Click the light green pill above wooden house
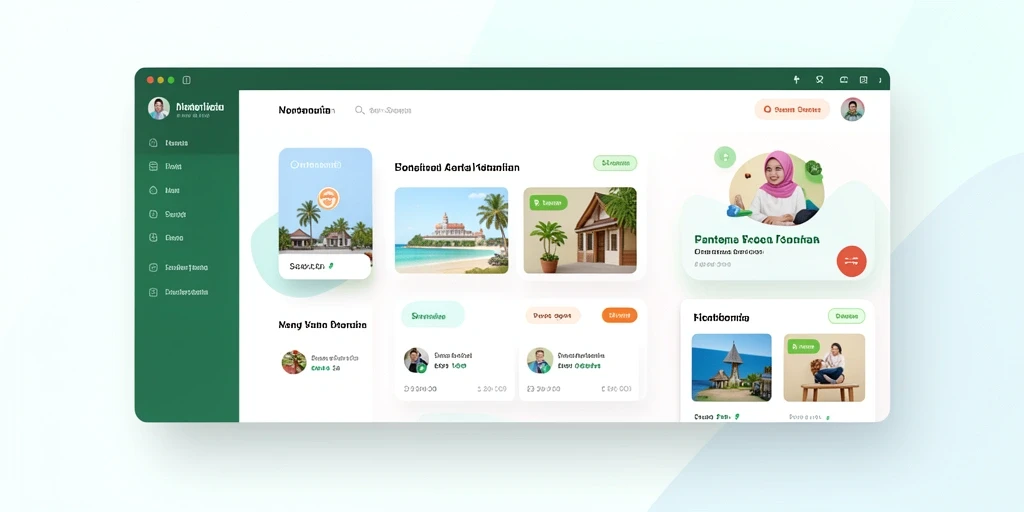 [615, 163]
